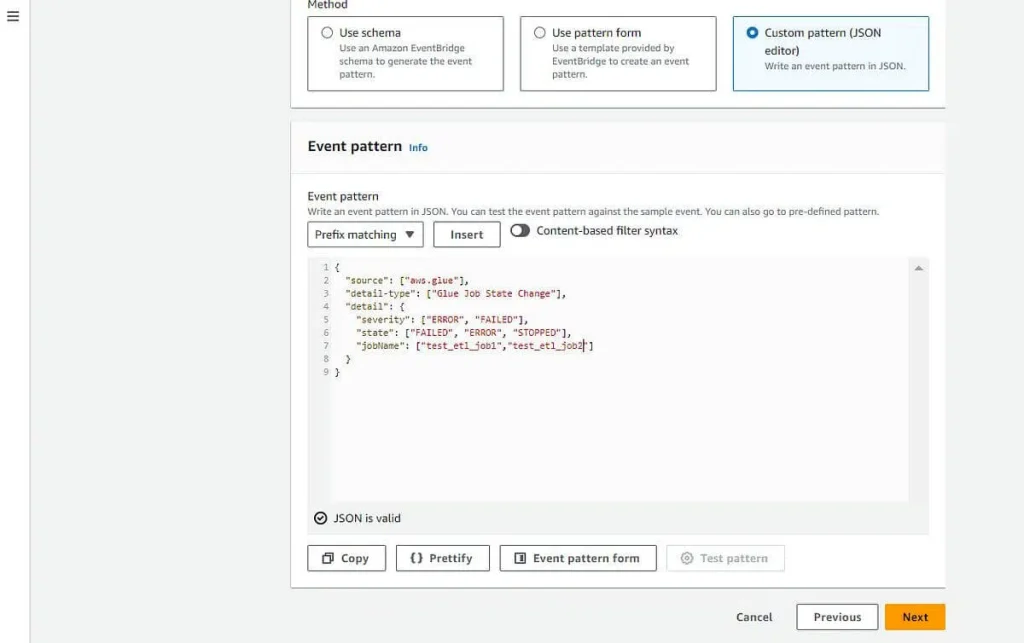Click the Test pattern gear icon
The image size is (1024, 643).
click(686, 558)
